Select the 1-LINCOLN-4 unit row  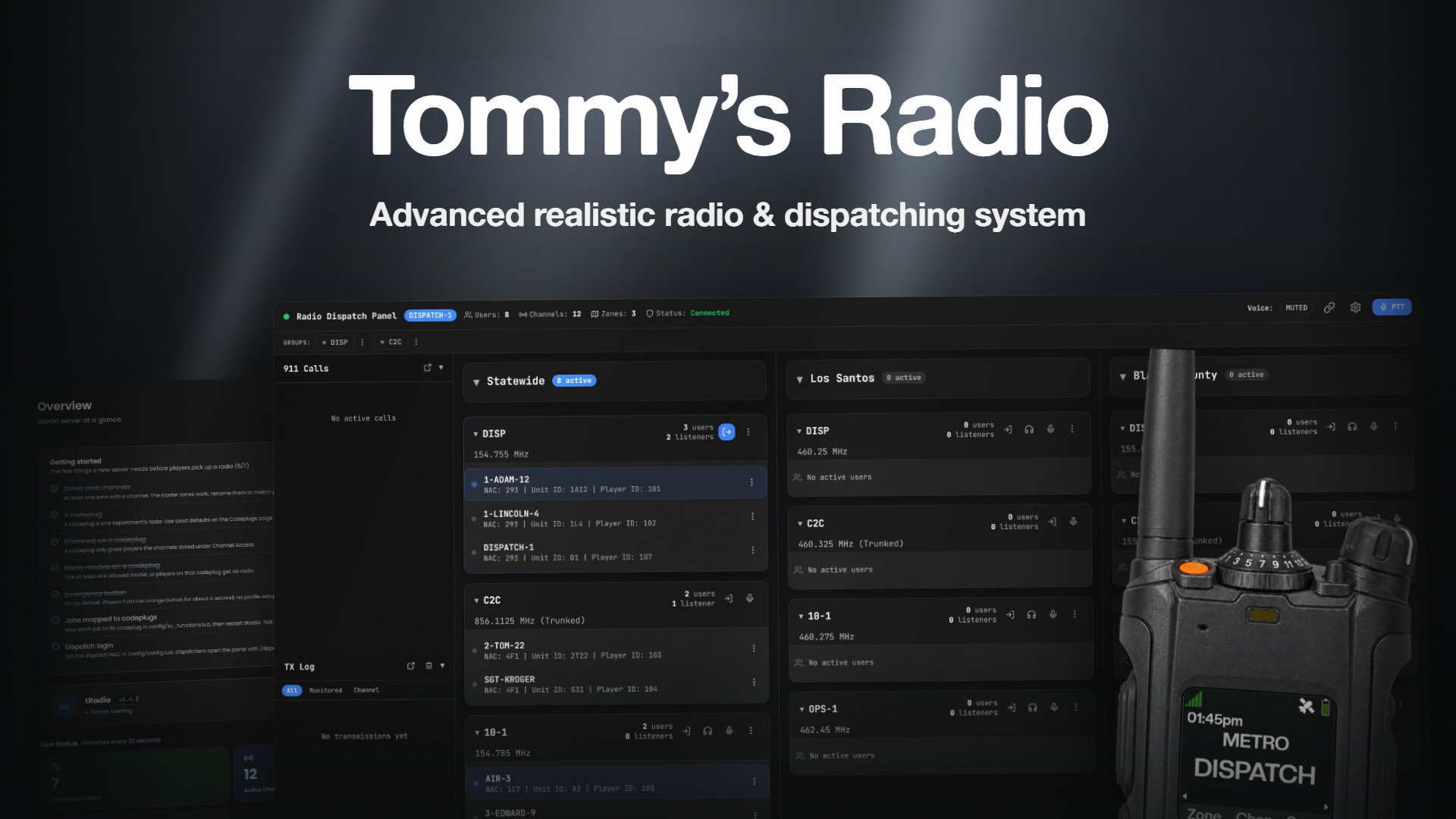(615, 518)
